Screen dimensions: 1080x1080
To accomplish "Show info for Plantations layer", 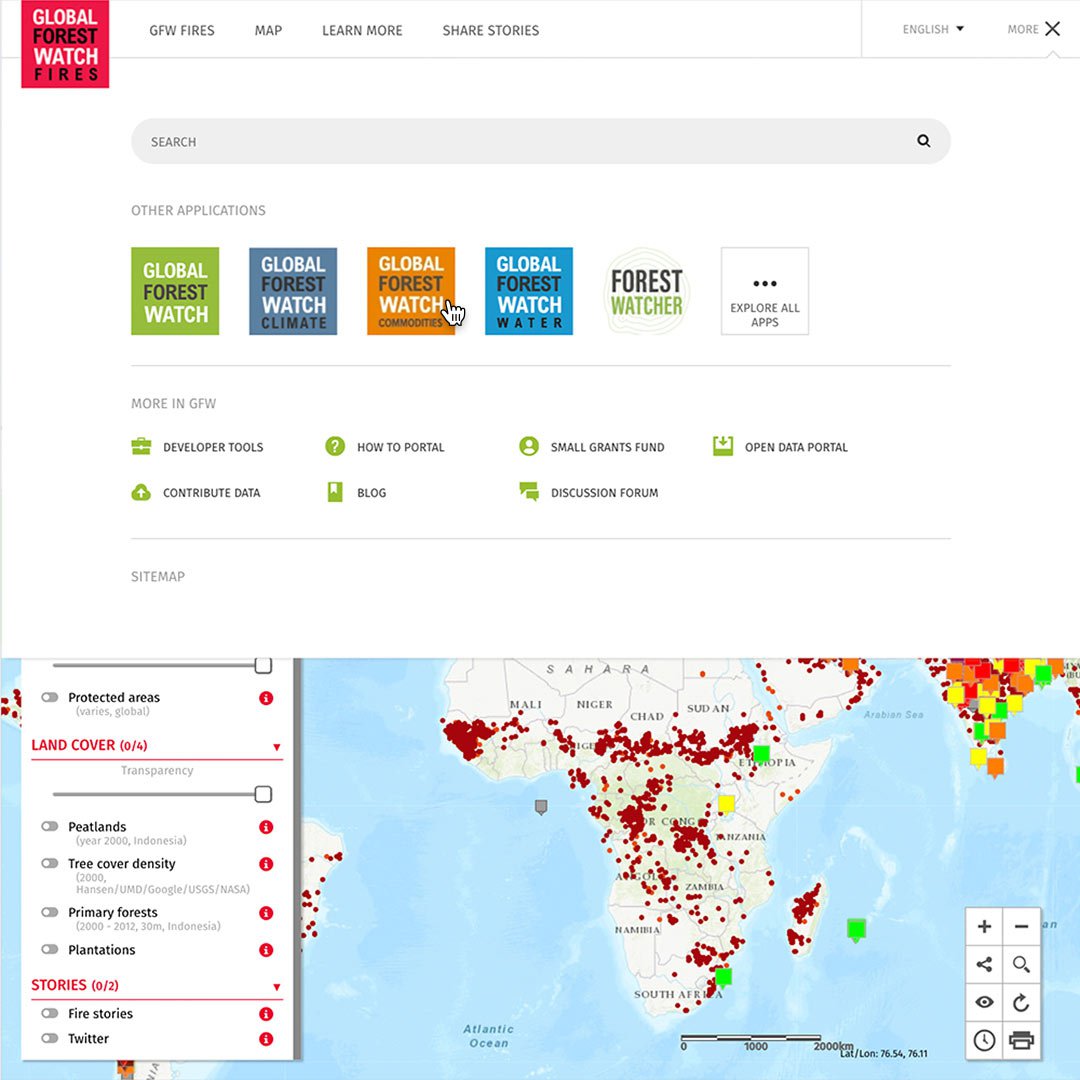I will pyautogui.click(x=266, y=951).
